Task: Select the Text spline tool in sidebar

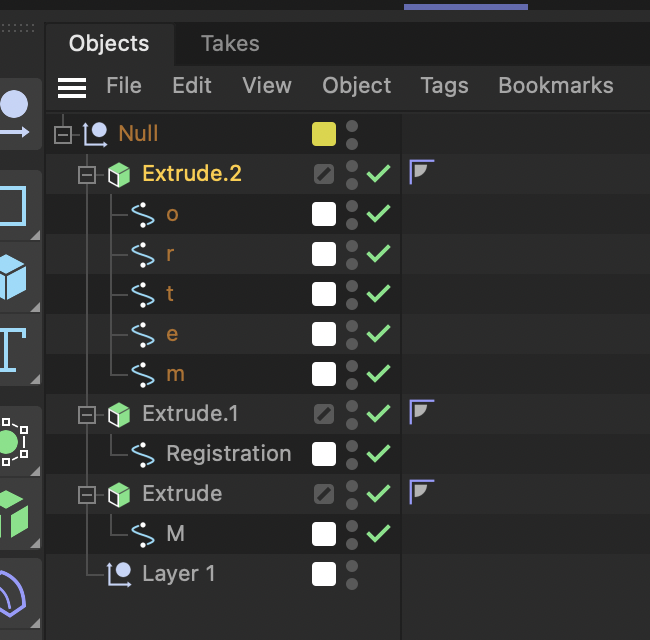Action: (x=12, y=349)
